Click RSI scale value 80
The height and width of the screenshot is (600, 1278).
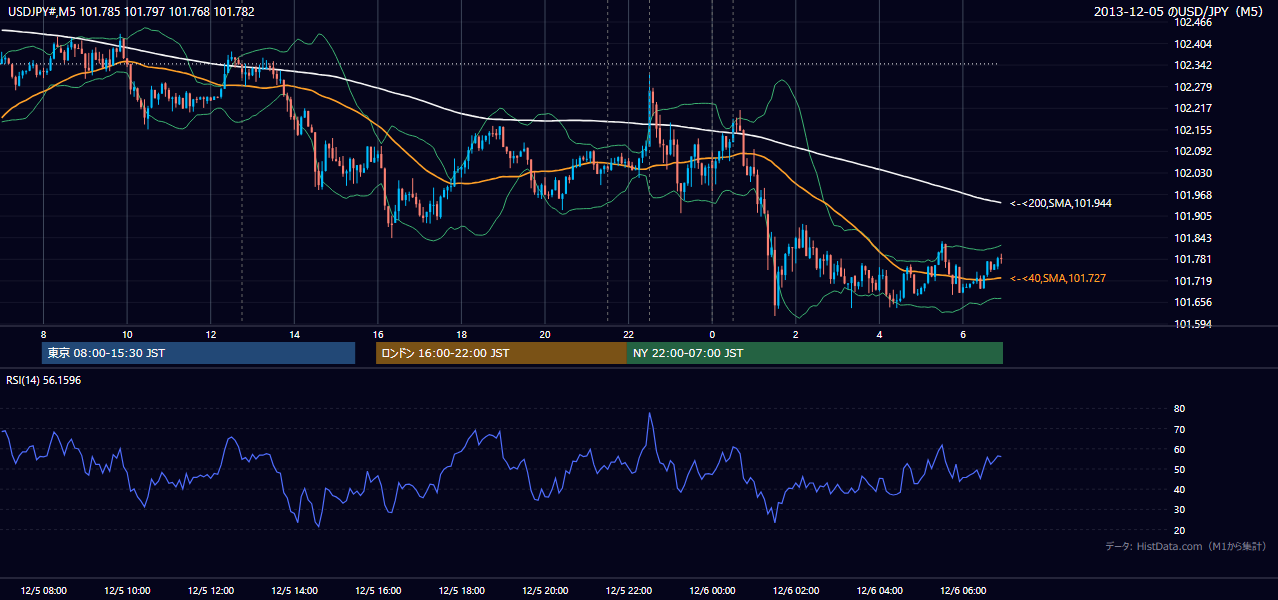(1179, 409)
